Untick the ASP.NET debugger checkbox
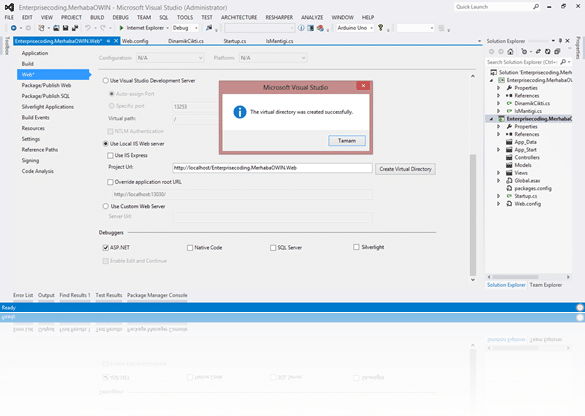The image size is (585, 416). point(106,248)
